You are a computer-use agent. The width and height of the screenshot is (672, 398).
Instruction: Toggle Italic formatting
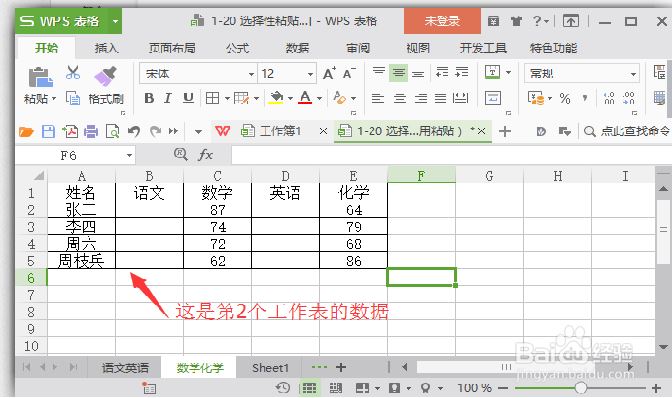tap(168, 99)
